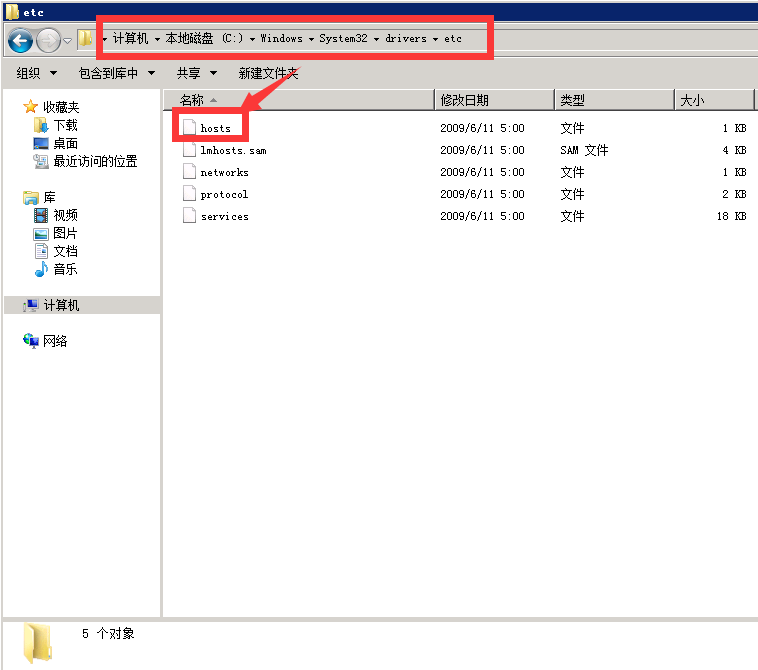This screenshot has height=670, width=758.
Task: Expand the arrow after Windows in breadcrumb
Action: click(x=311, y=39)
